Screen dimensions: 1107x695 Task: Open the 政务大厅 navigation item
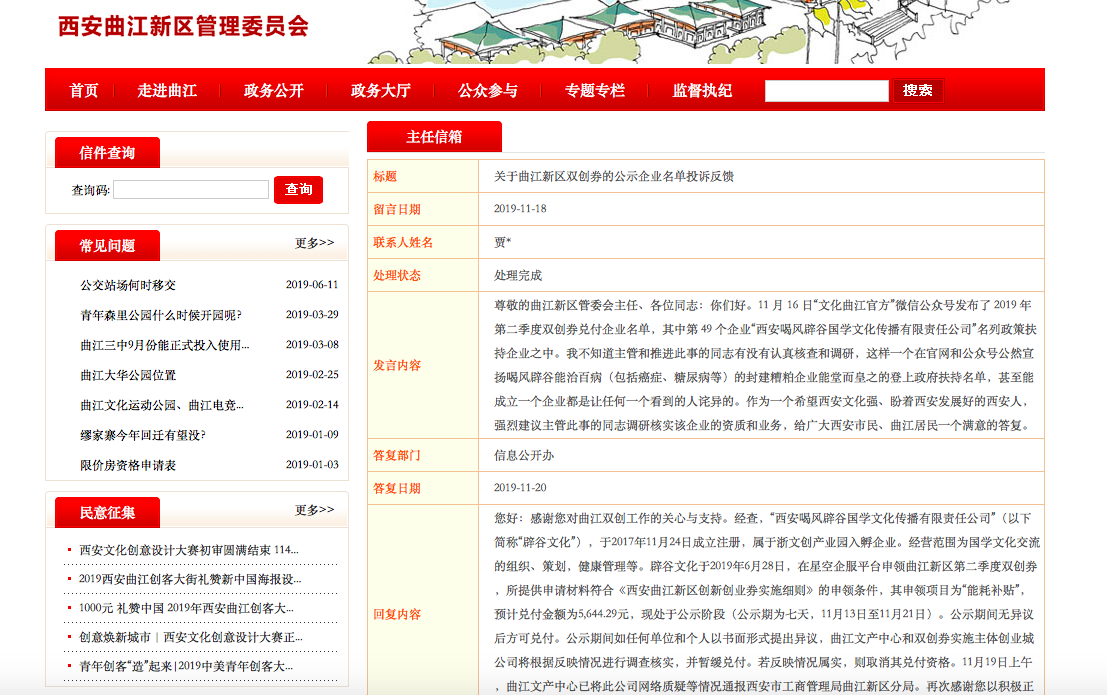380,91
